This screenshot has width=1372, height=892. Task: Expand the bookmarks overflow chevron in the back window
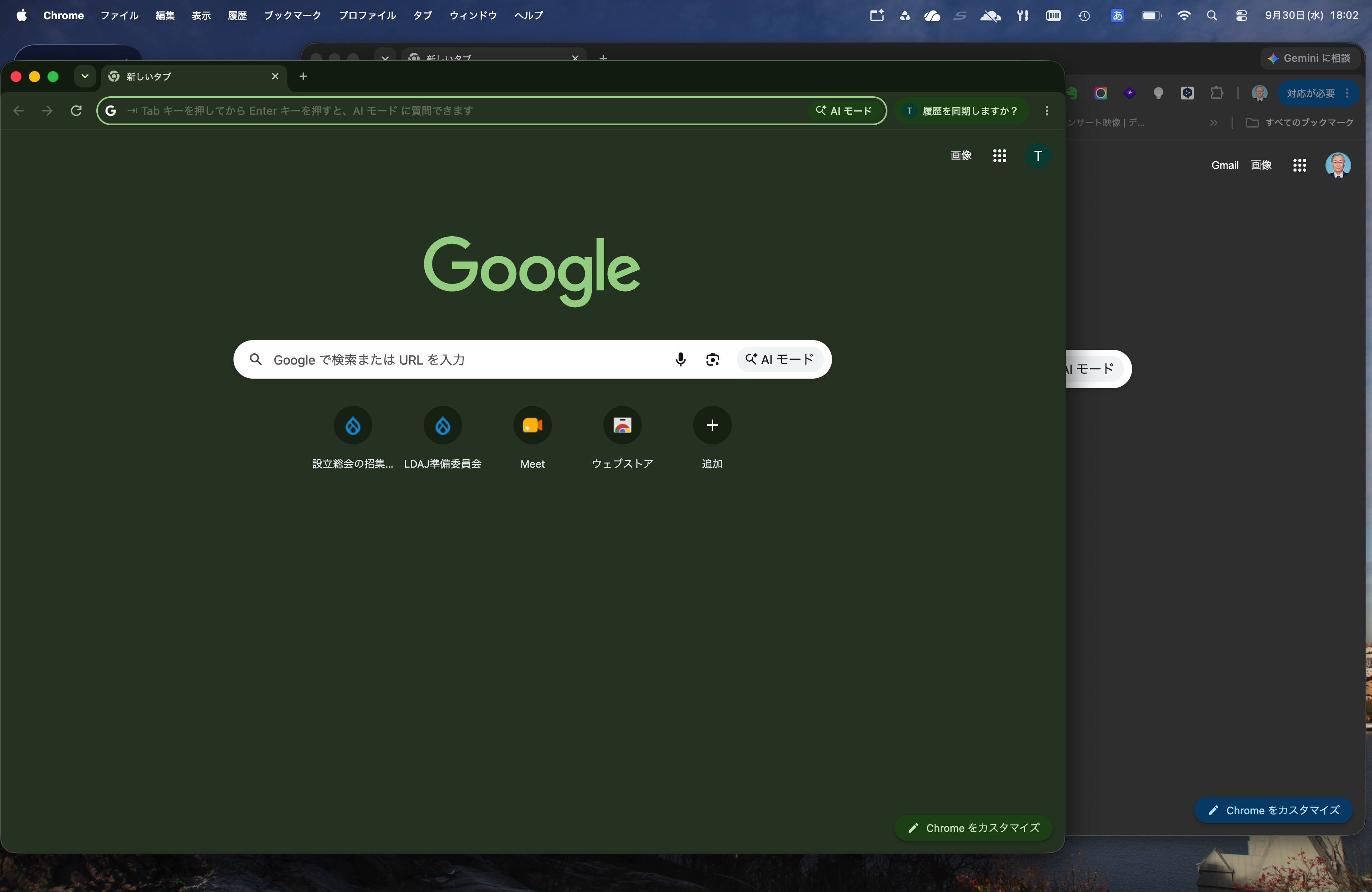pyautogui.click(x=1214, y=123)
